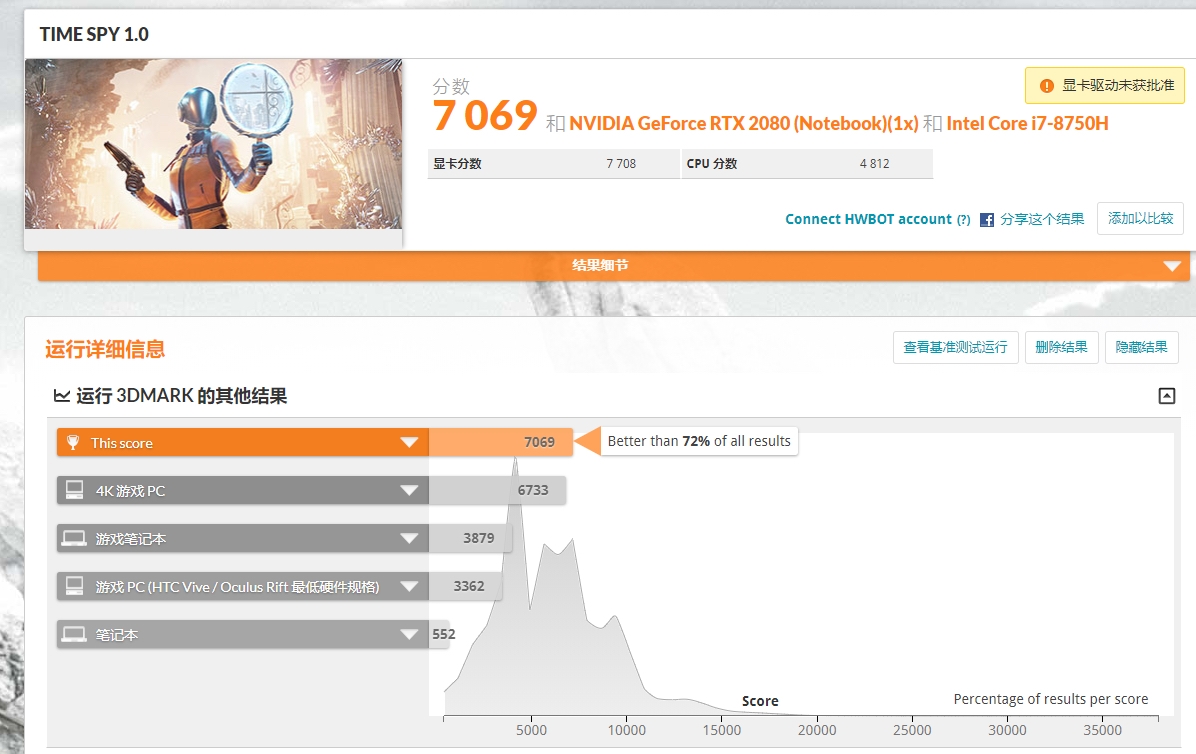The image size is (1196, 754).
Task: Click the overall score 7 069
Action: coord(485,116)
